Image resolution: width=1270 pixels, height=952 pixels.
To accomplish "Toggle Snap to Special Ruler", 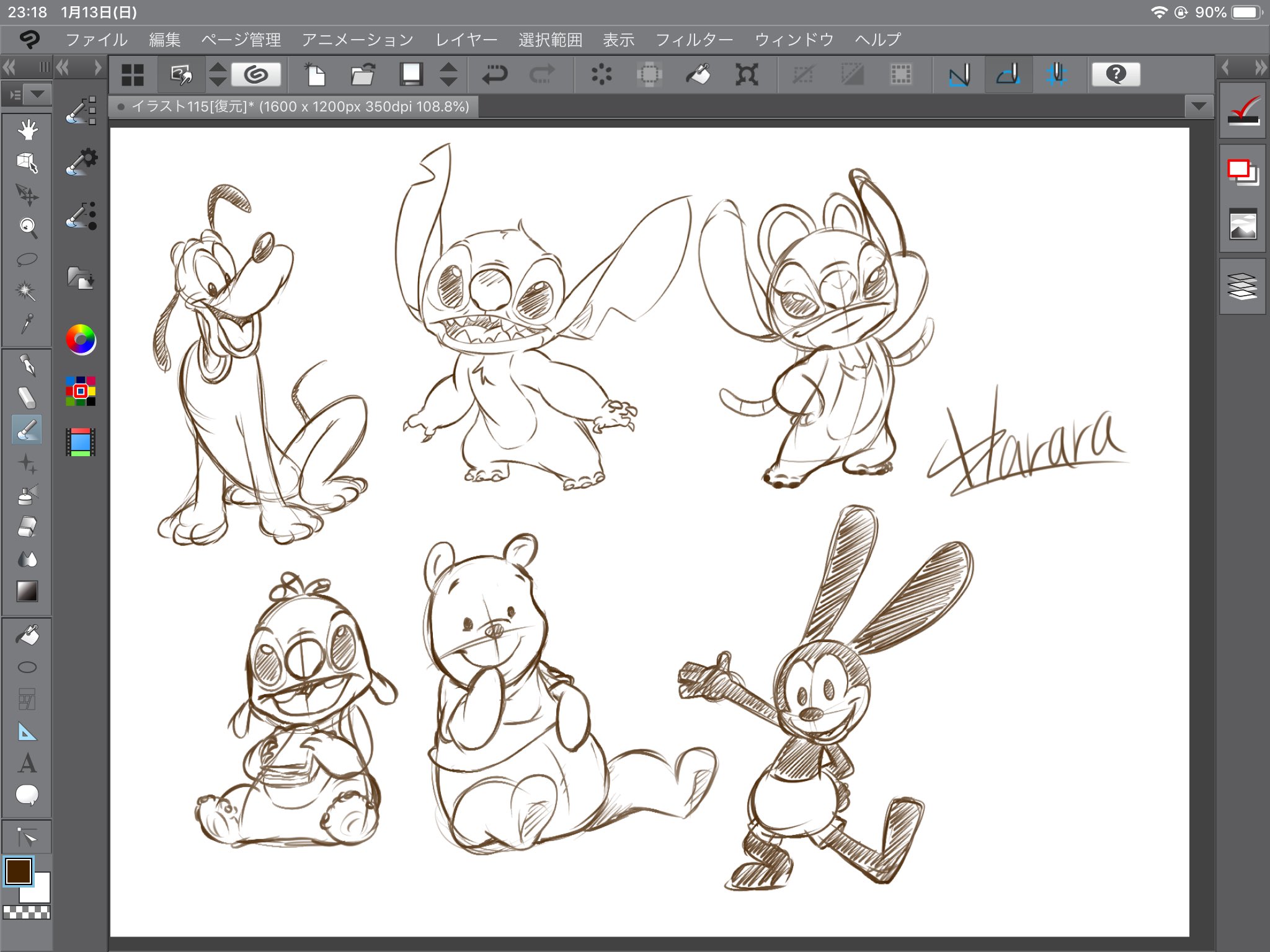I will (1008, 75).
